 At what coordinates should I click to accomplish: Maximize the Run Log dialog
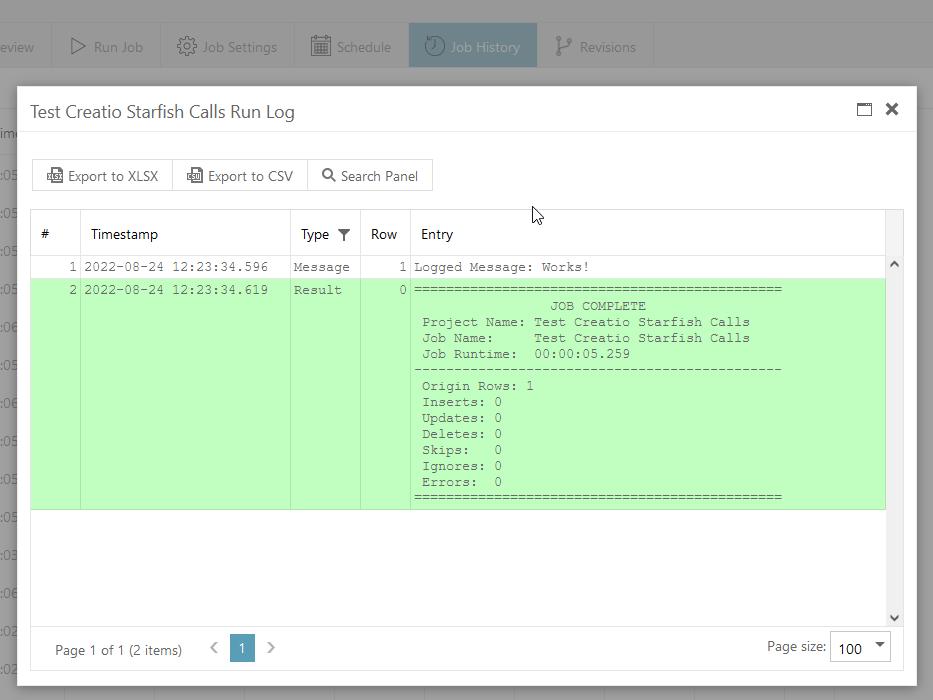tap(864, 110)
